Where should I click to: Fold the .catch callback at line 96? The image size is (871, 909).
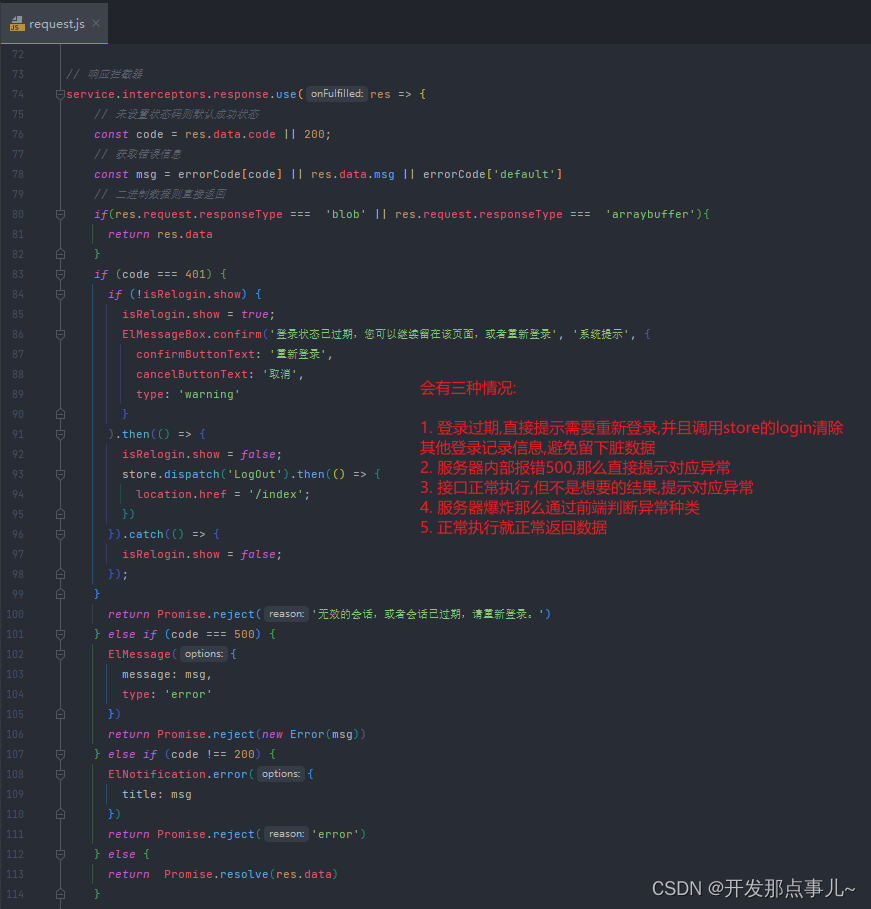click(60, 534)
